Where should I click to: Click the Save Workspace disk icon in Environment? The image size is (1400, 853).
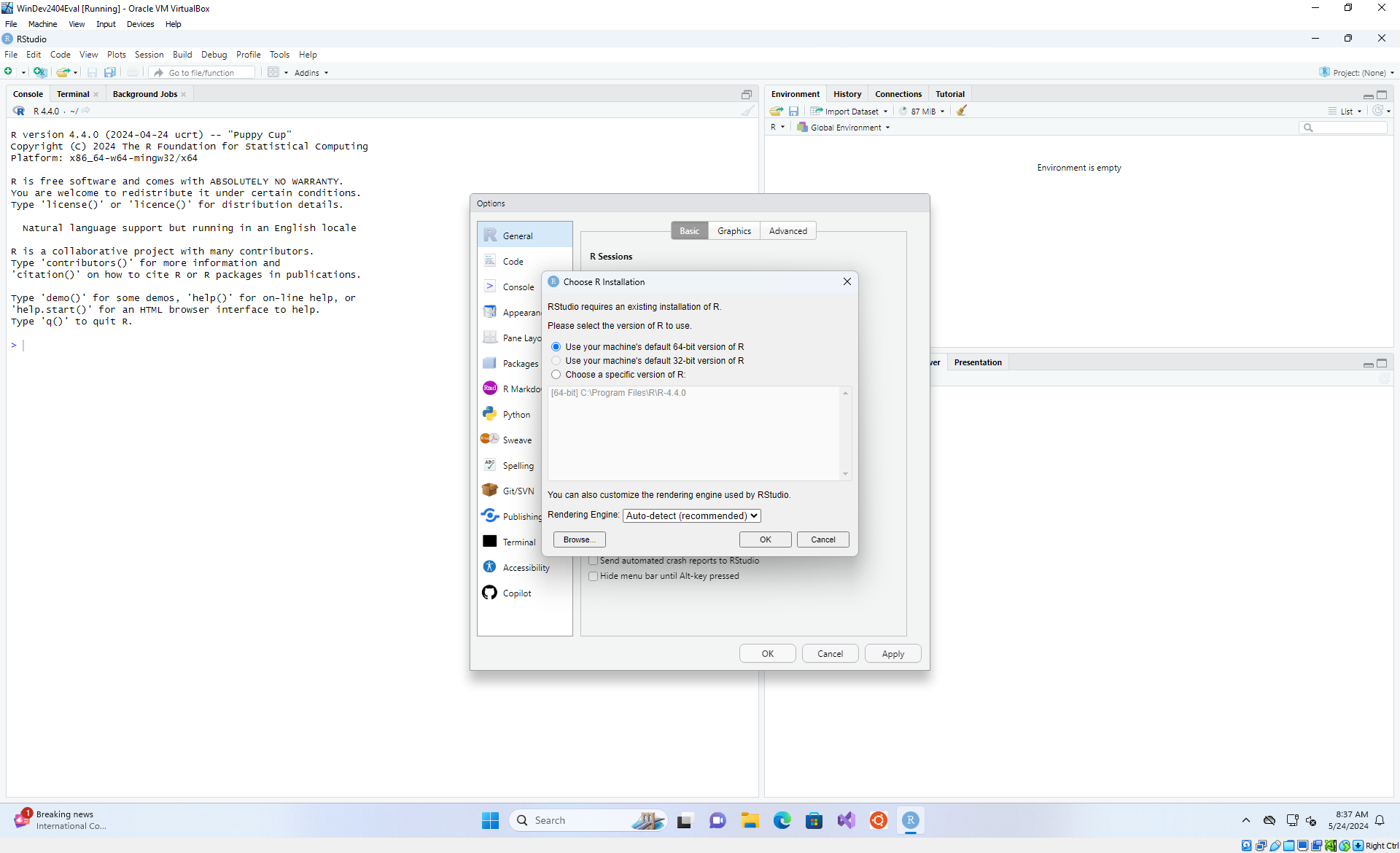point(794,111)
